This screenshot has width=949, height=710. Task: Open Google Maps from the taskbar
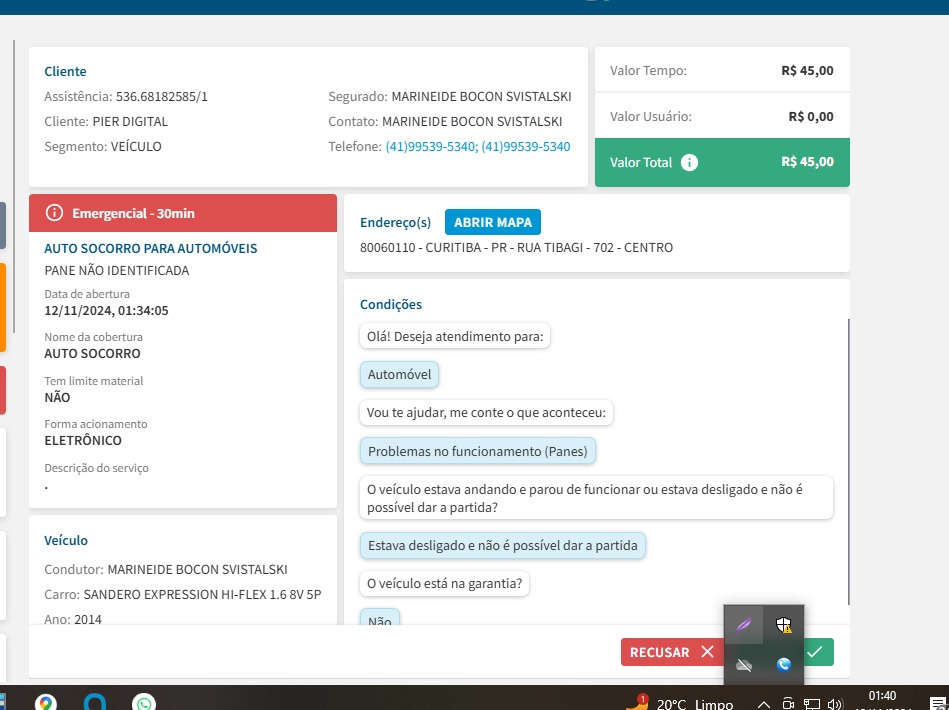tap(45, 702)
